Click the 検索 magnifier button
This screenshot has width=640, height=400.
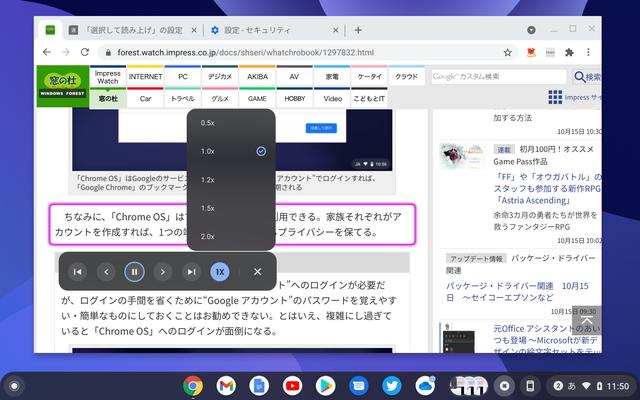pos(587,77)
